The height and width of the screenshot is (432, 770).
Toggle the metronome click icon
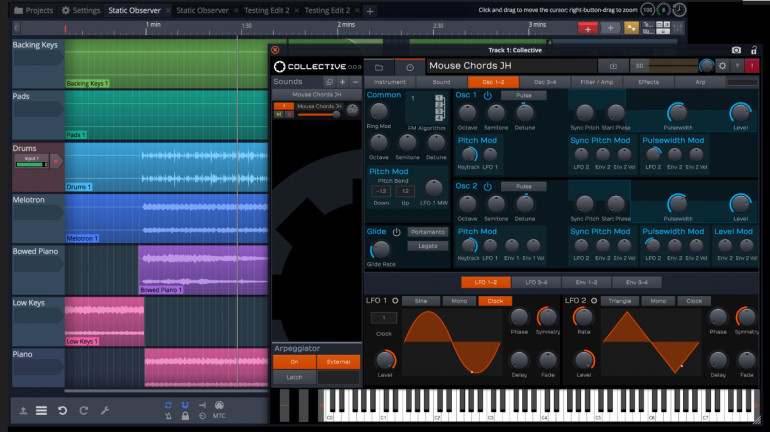pyautogui.click(x=168, y=416)
